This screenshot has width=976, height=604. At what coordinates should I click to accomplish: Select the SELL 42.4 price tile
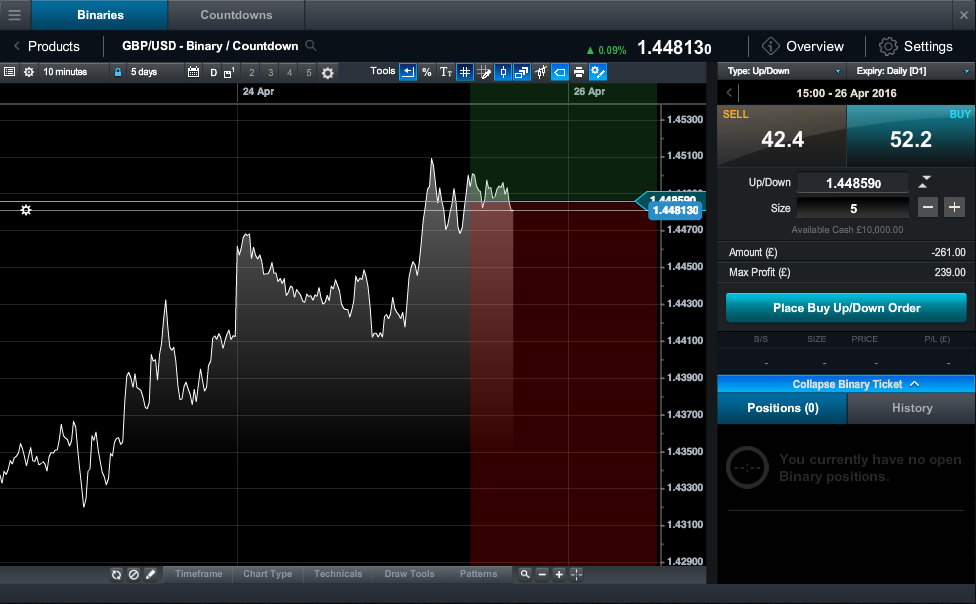pos(782,136)
